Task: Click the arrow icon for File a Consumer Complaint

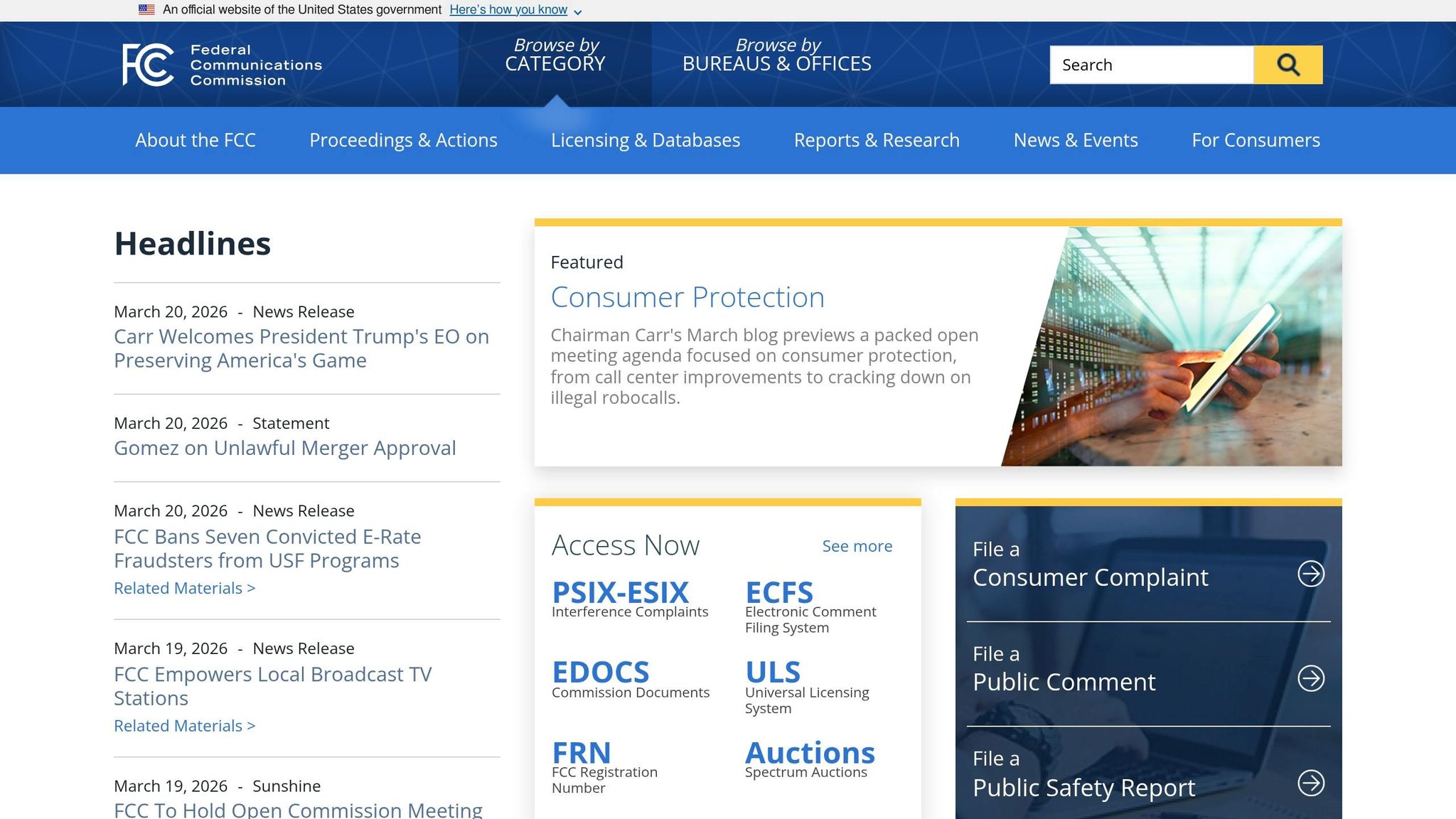Action: pos(1312,577)
